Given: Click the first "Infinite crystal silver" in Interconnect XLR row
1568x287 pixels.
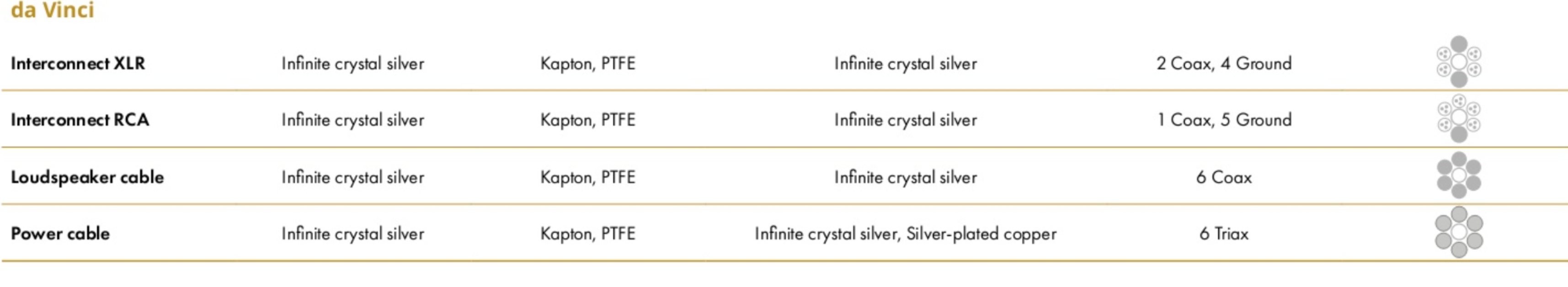Looking at the screenshot, I should point(352,63).
